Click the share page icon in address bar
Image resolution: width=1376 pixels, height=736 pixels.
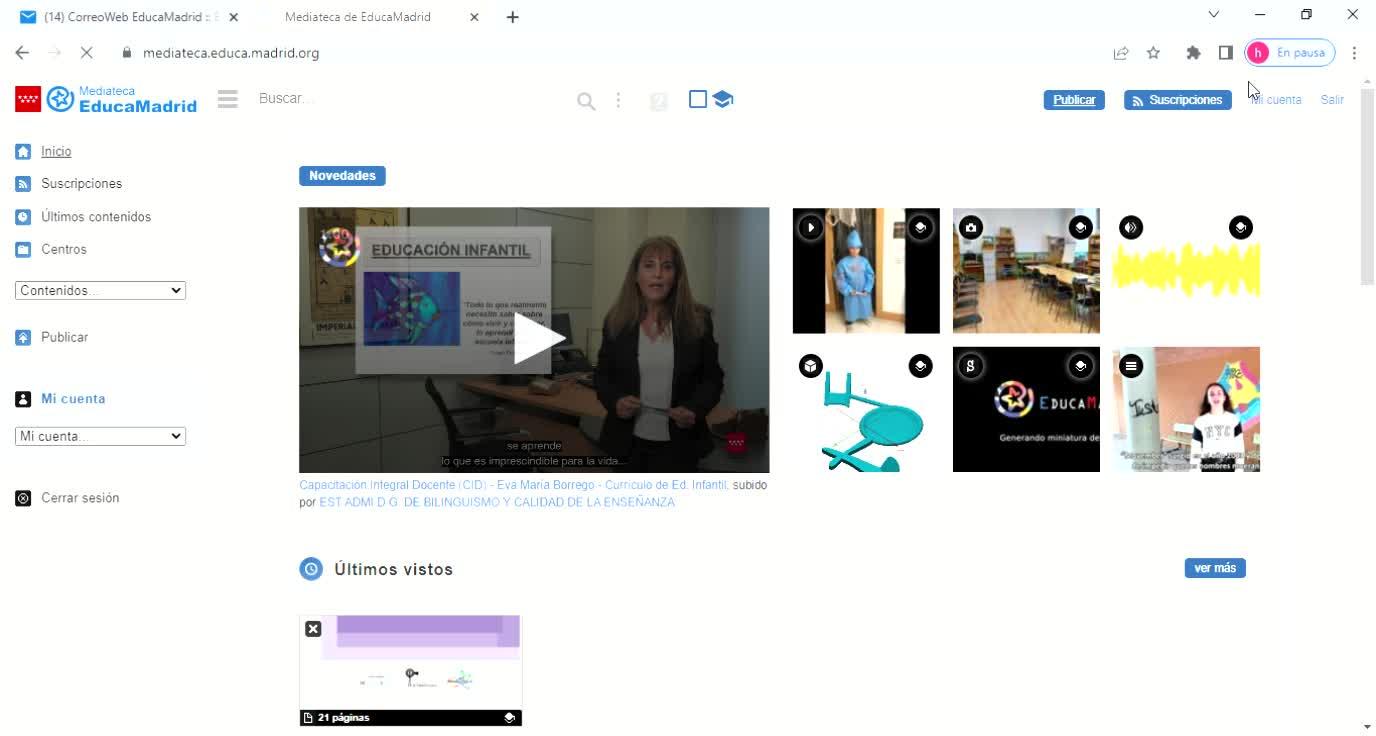1121,53
